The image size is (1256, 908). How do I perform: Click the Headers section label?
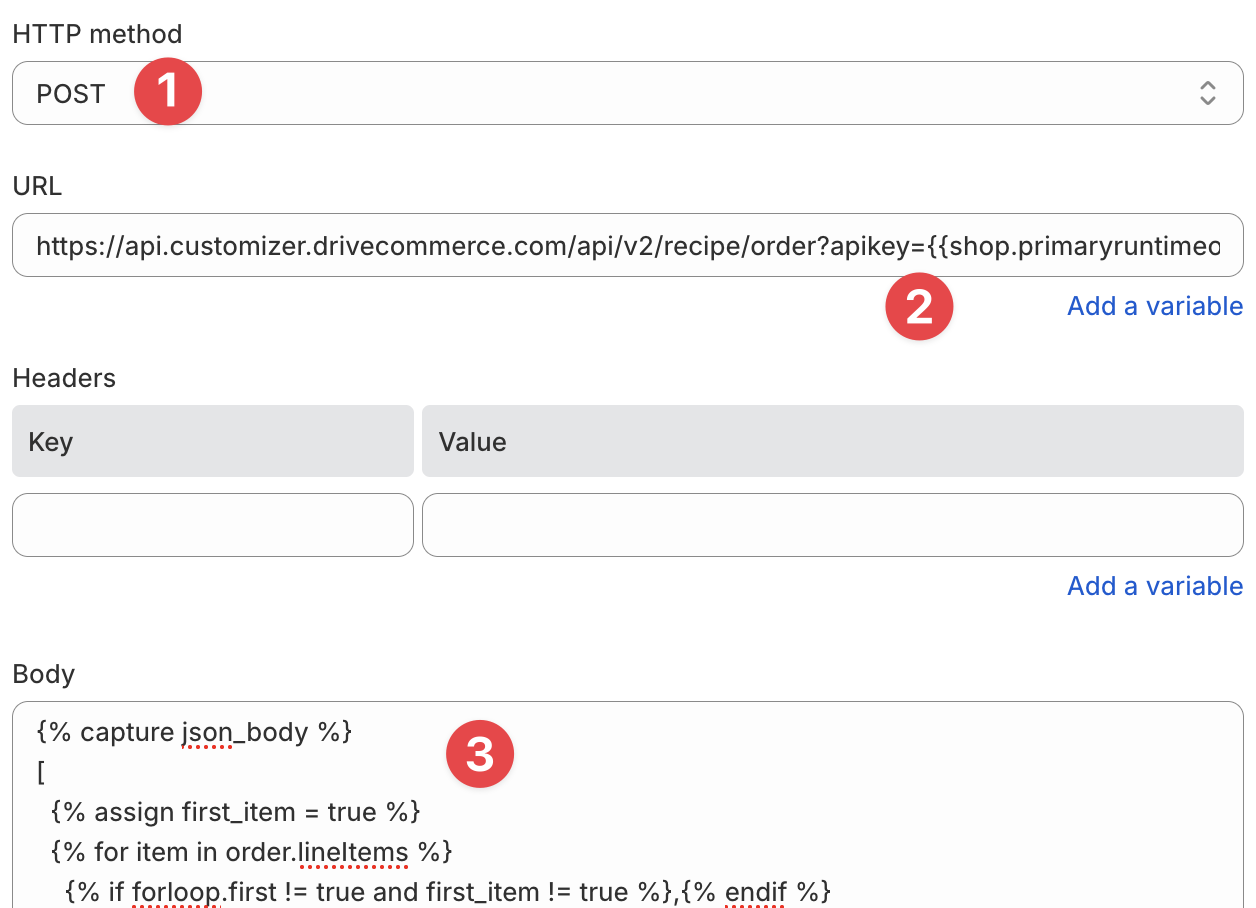pyautogui.click(x=64, y=378)
